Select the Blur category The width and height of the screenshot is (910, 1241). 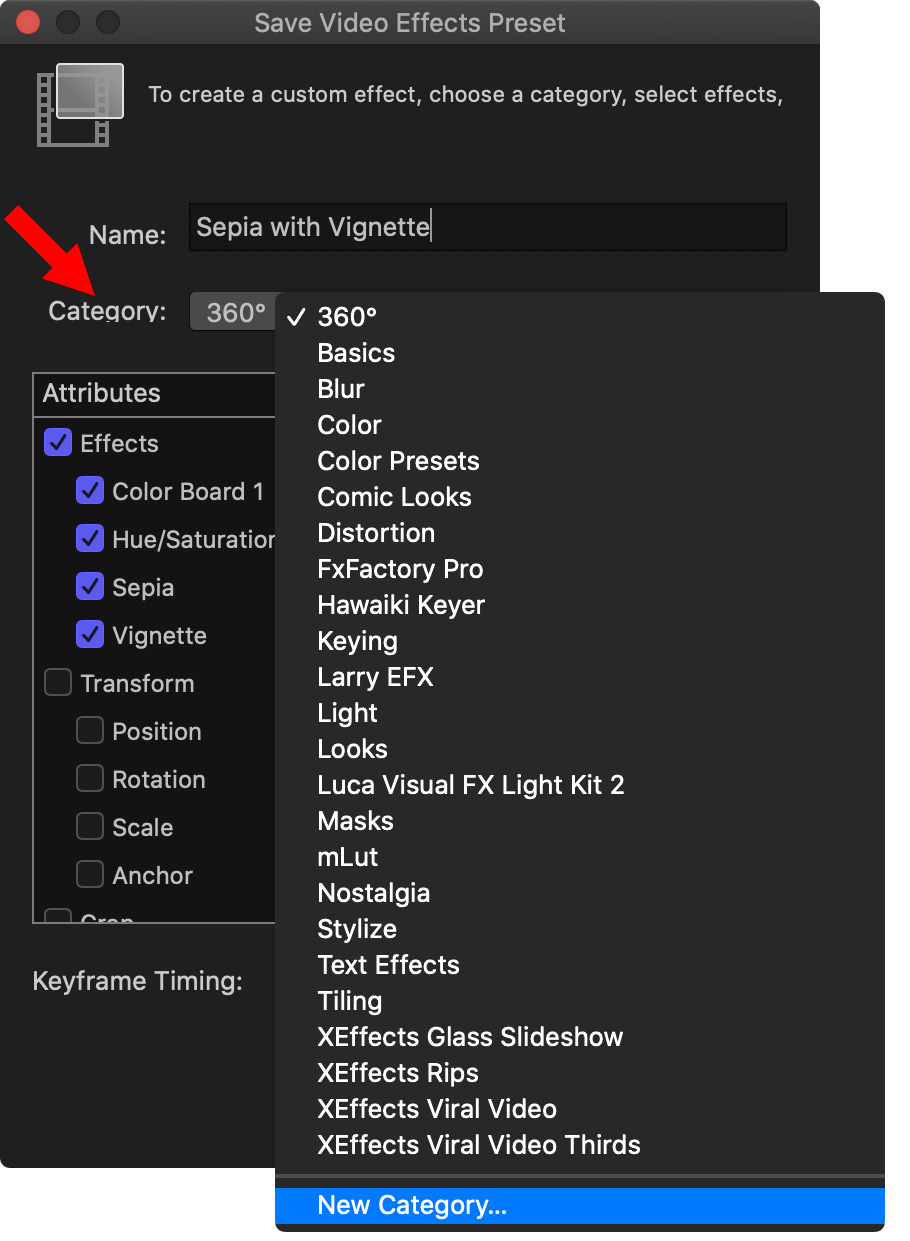pos(341,389)
